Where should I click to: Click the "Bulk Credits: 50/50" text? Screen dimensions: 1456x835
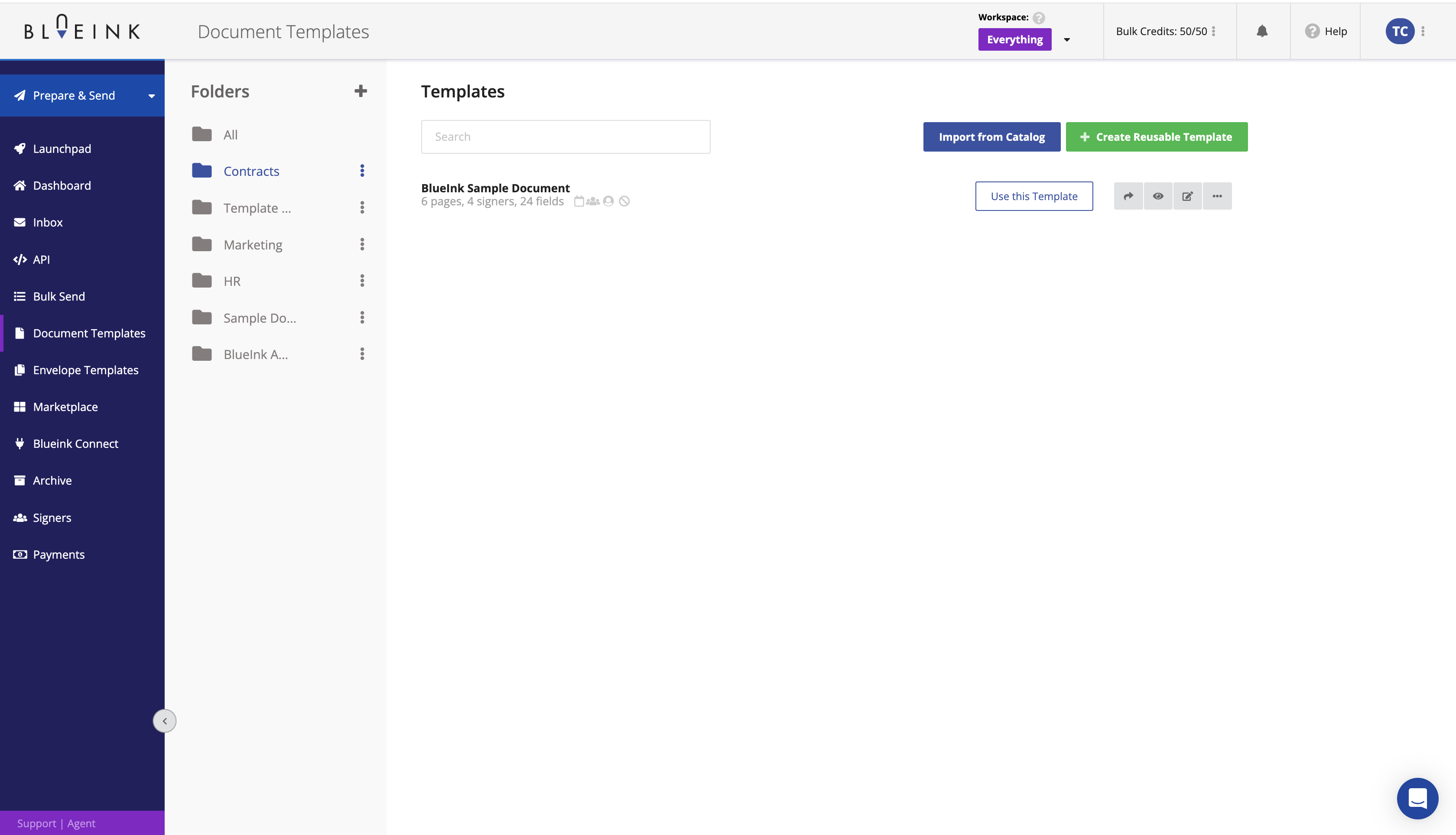[x=1161, y=31]
